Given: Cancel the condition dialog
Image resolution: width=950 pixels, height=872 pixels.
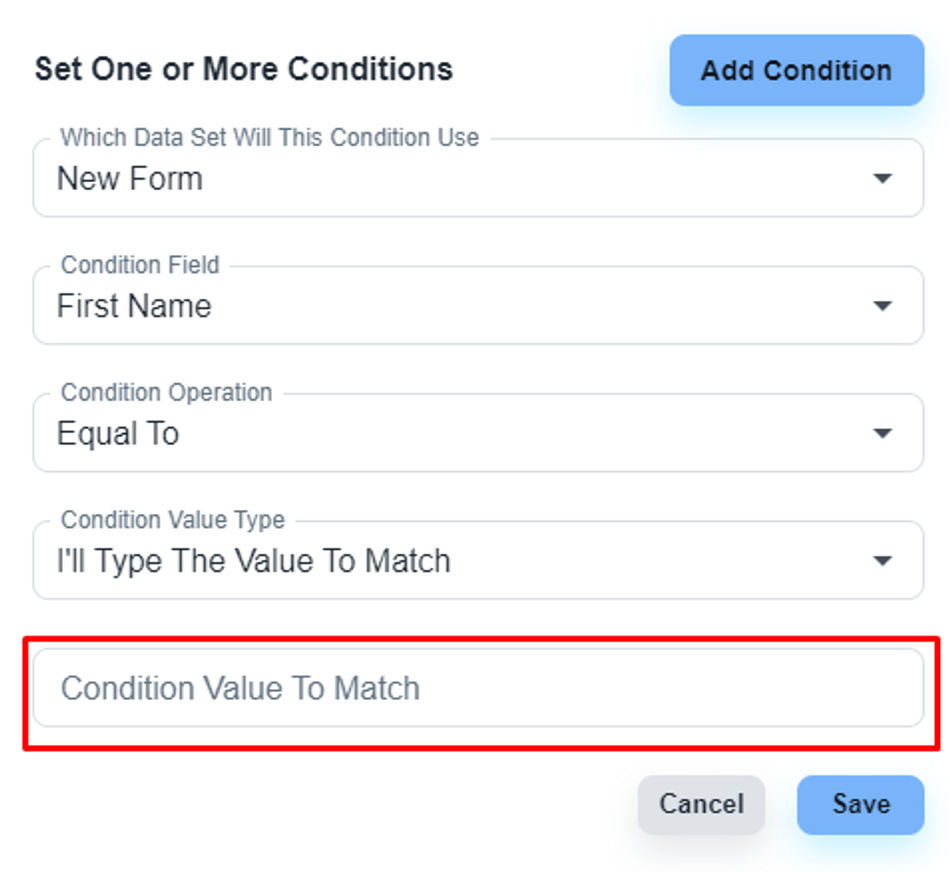Looking at the screenshot, I should pyautogui.click(x=701, y=804).
